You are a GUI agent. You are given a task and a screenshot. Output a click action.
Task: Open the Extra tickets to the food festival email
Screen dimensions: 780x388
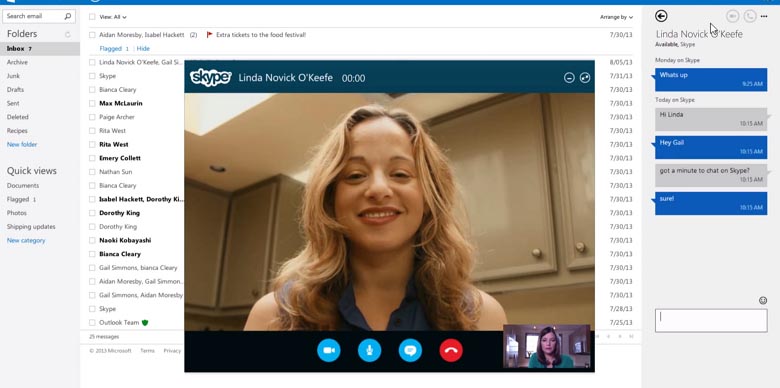pyautogui.click(x=261, y=35)
